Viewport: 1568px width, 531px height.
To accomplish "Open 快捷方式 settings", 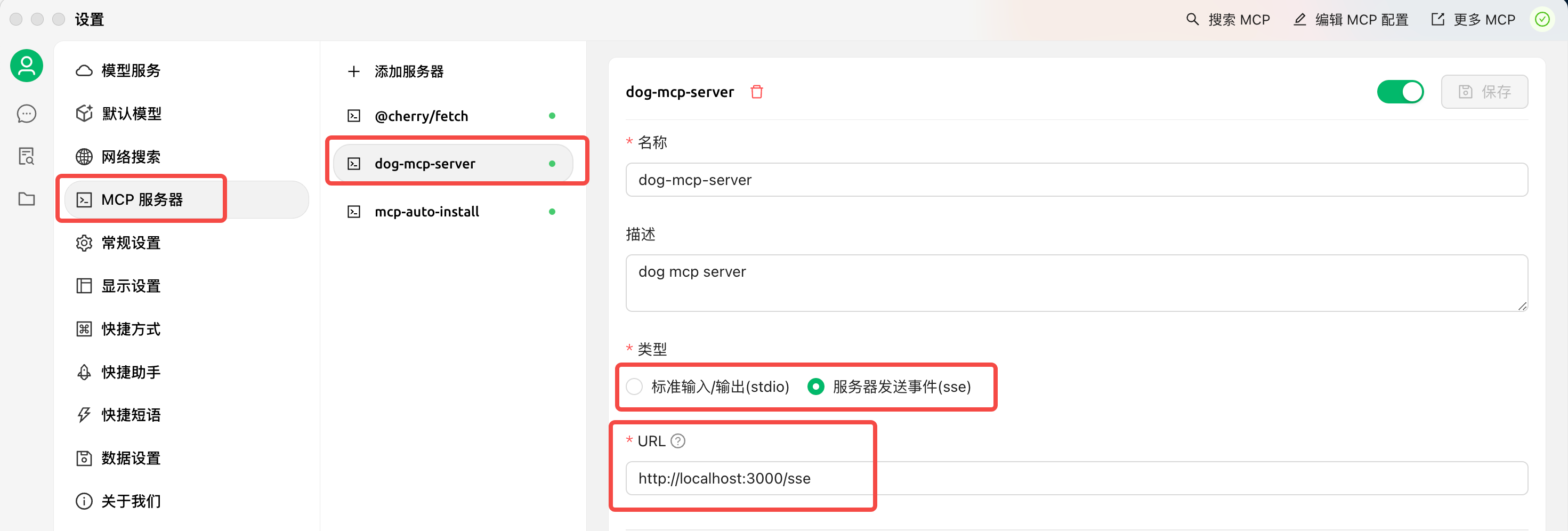I will (x=186, y=329).
